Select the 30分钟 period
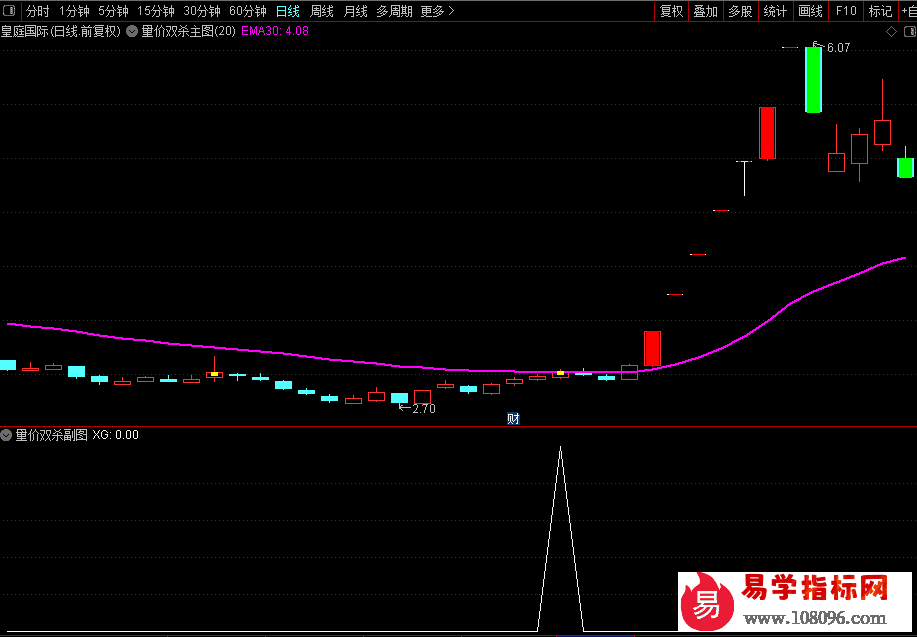917x637 pixels. click(201, 11)
